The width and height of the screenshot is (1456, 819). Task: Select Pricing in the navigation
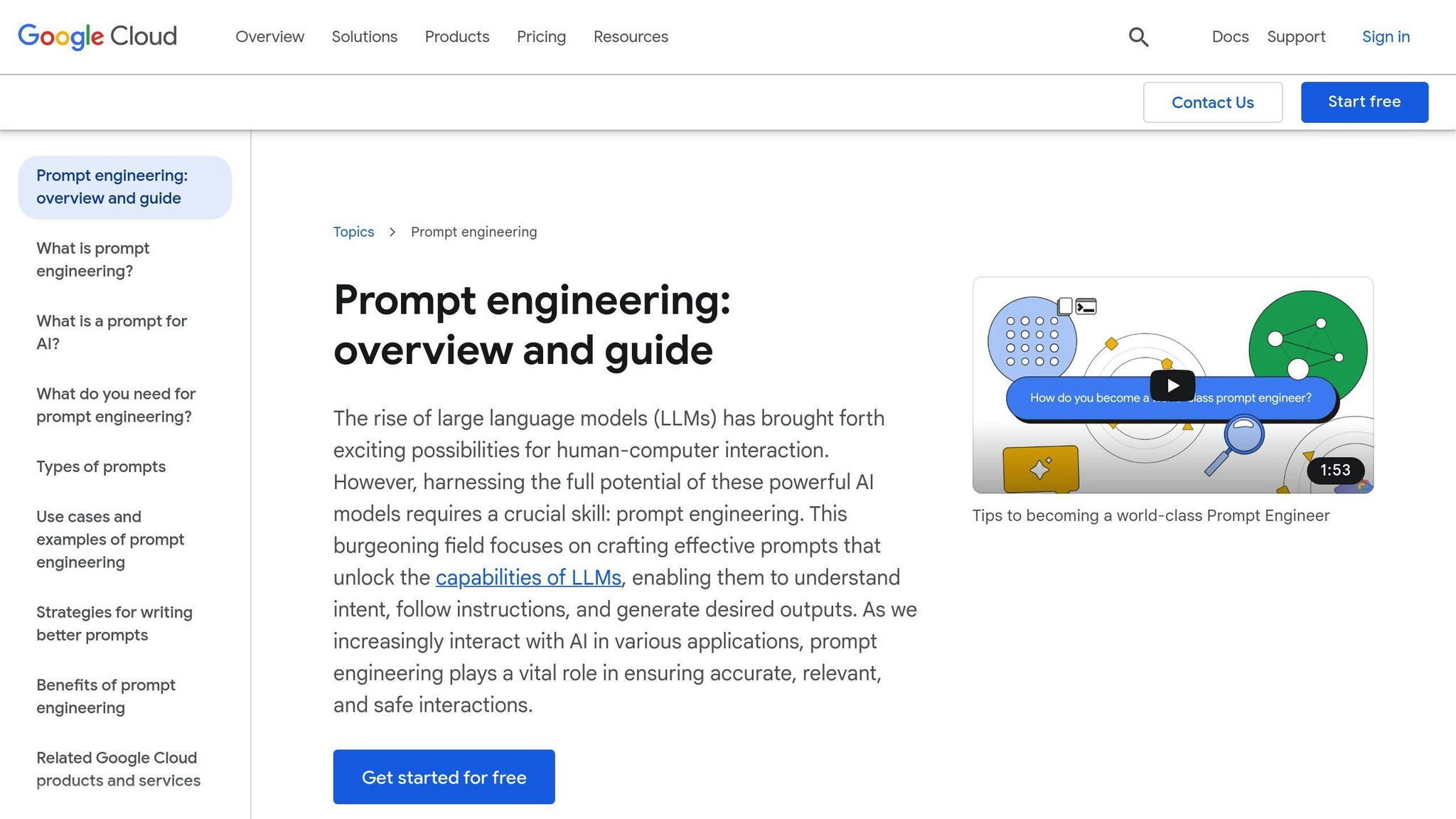click(541, 37)
